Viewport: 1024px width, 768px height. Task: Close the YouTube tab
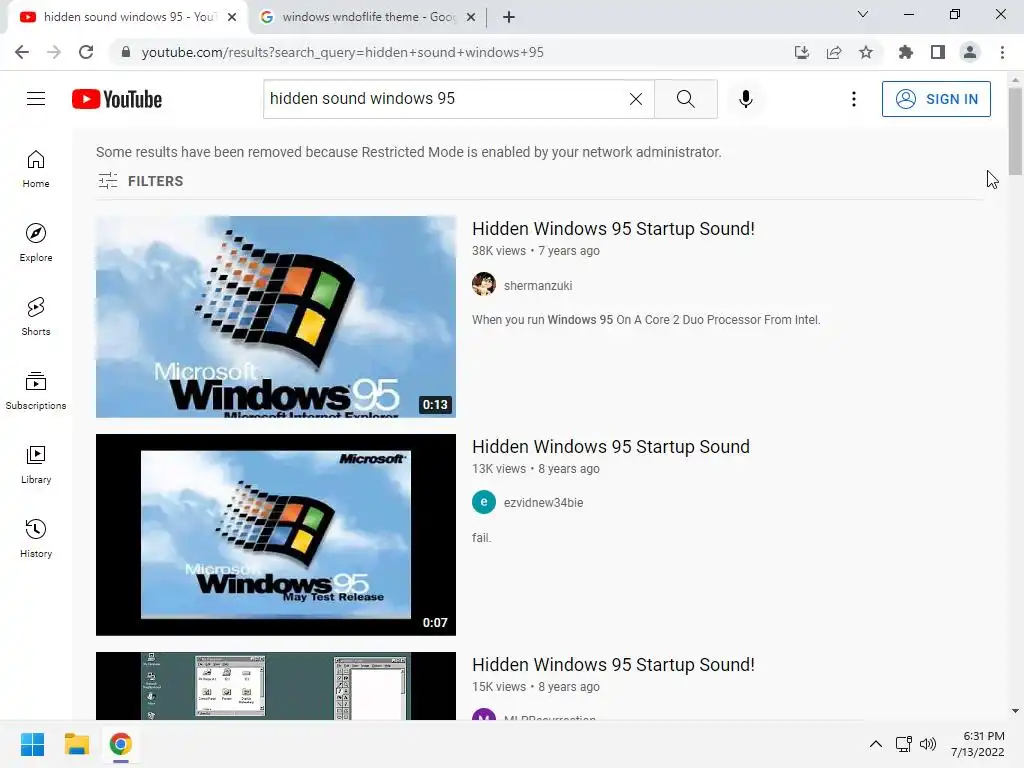(x=232, y=17)
